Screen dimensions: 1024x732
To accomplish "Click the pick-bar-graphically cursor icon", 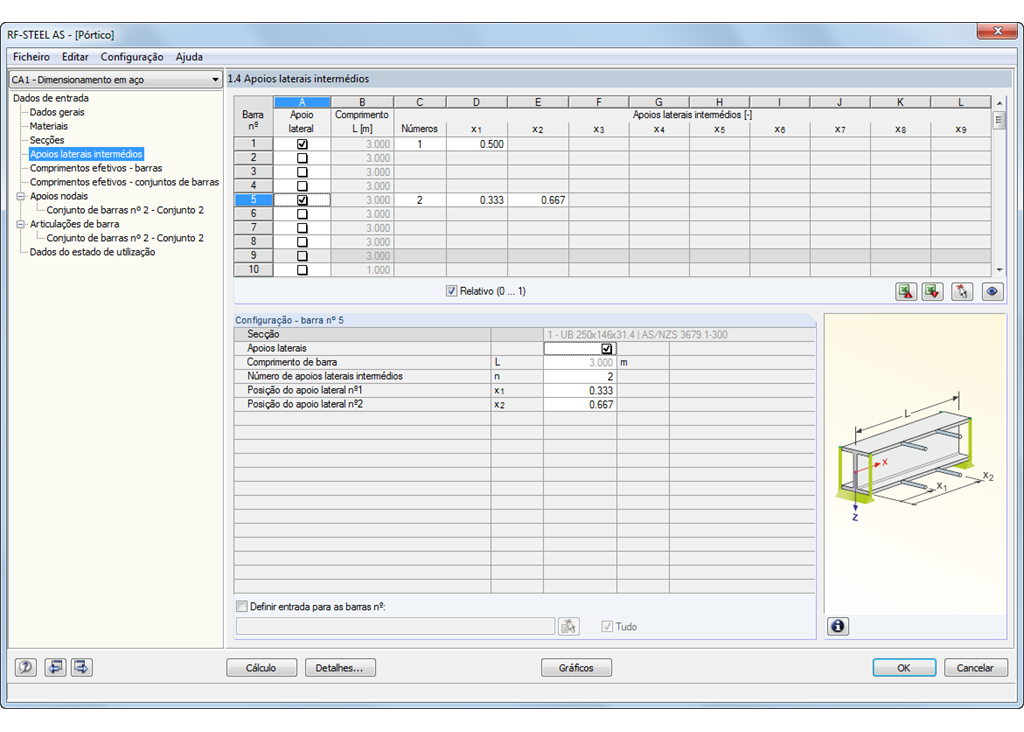I will click(x=962, y=292).
